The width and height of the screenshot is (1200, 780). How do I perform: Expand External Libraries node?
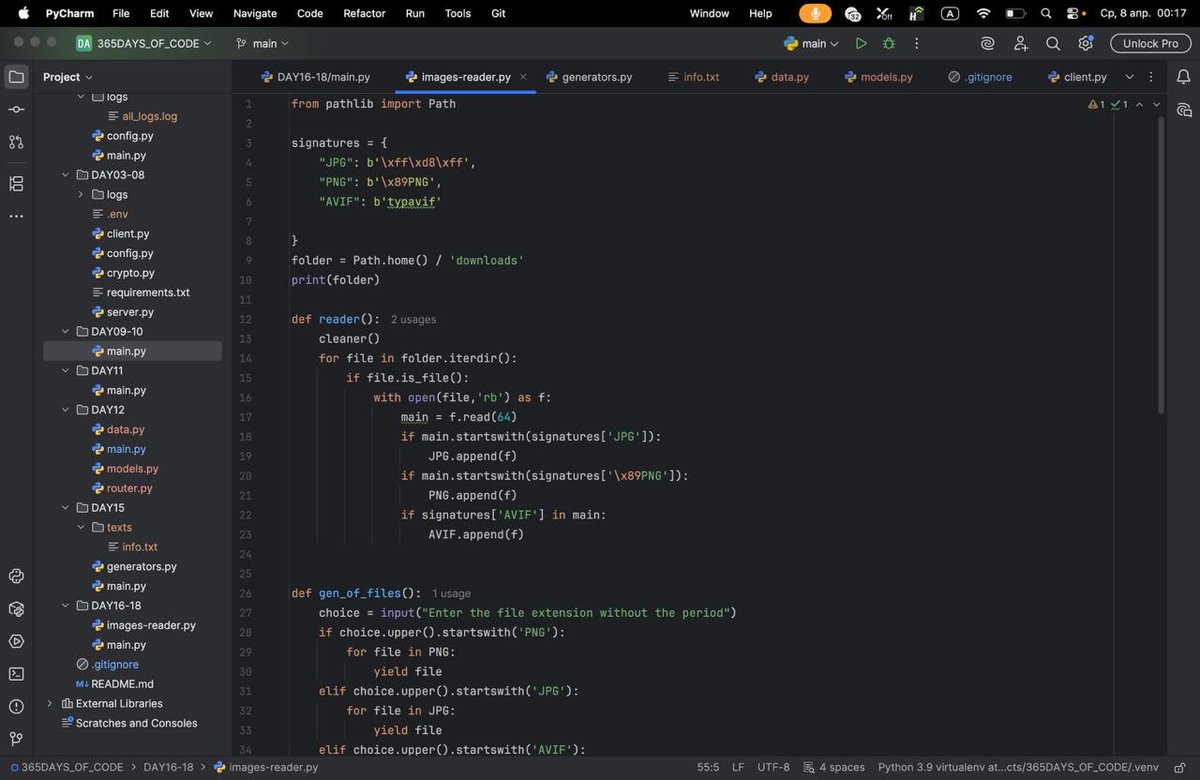[x=50, y=704]
